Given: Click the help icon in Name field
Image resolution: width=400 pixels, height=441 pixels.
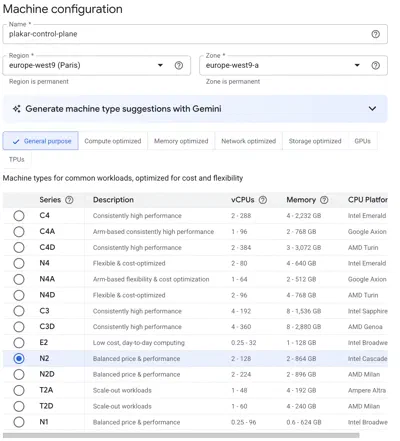Looking at the screenshot, I should [375, 34].
